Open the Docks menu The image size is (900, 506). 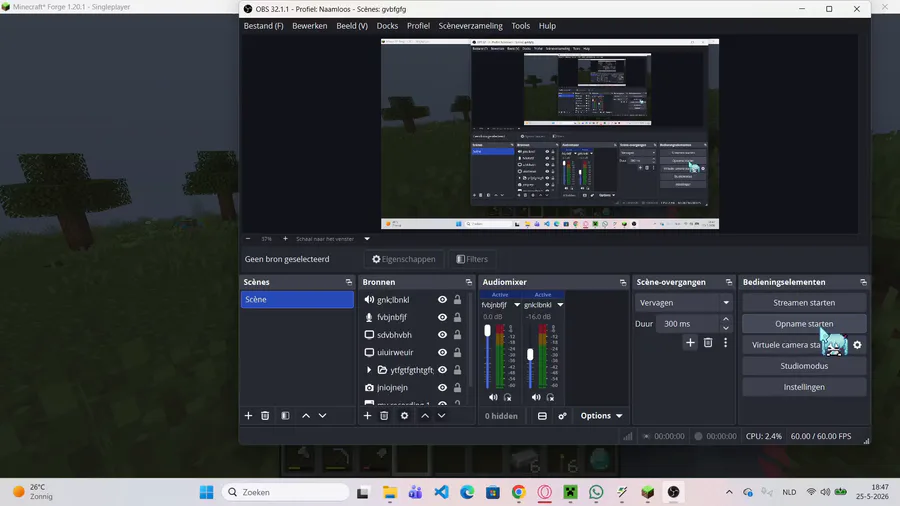(387, 26)
